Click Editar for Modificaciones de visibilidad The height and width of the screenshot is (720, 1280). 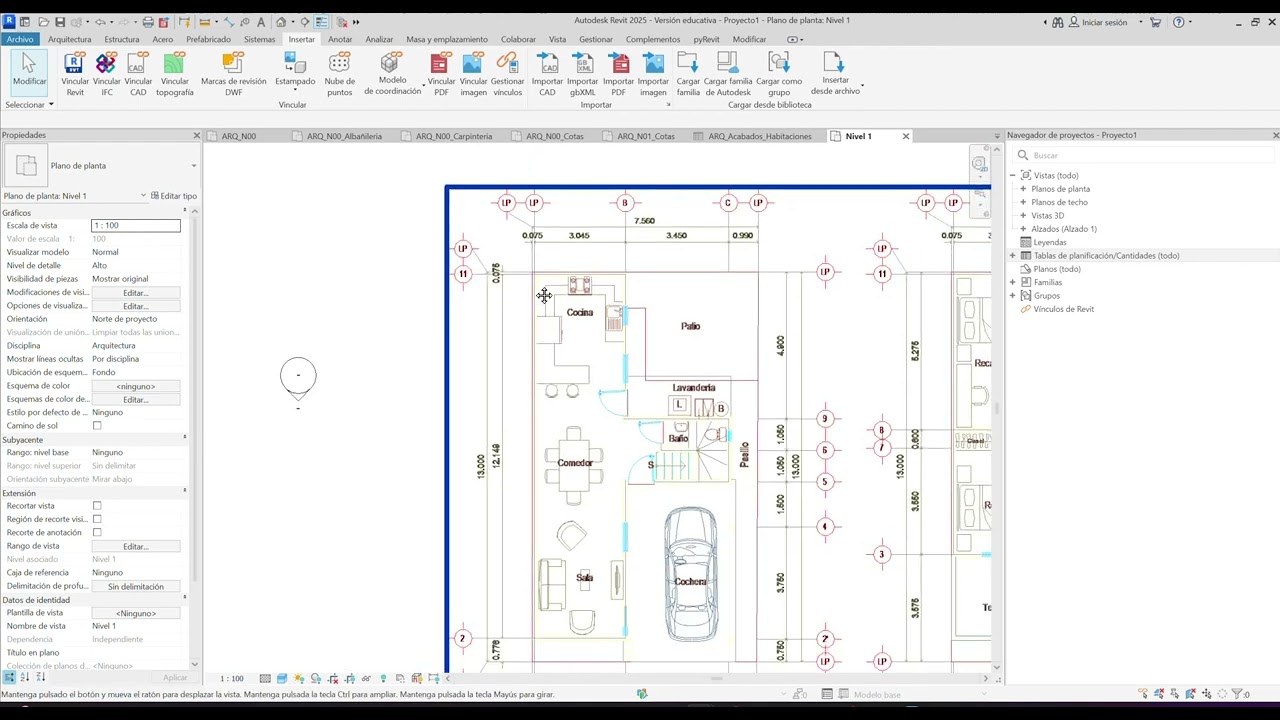coord(136,293)
